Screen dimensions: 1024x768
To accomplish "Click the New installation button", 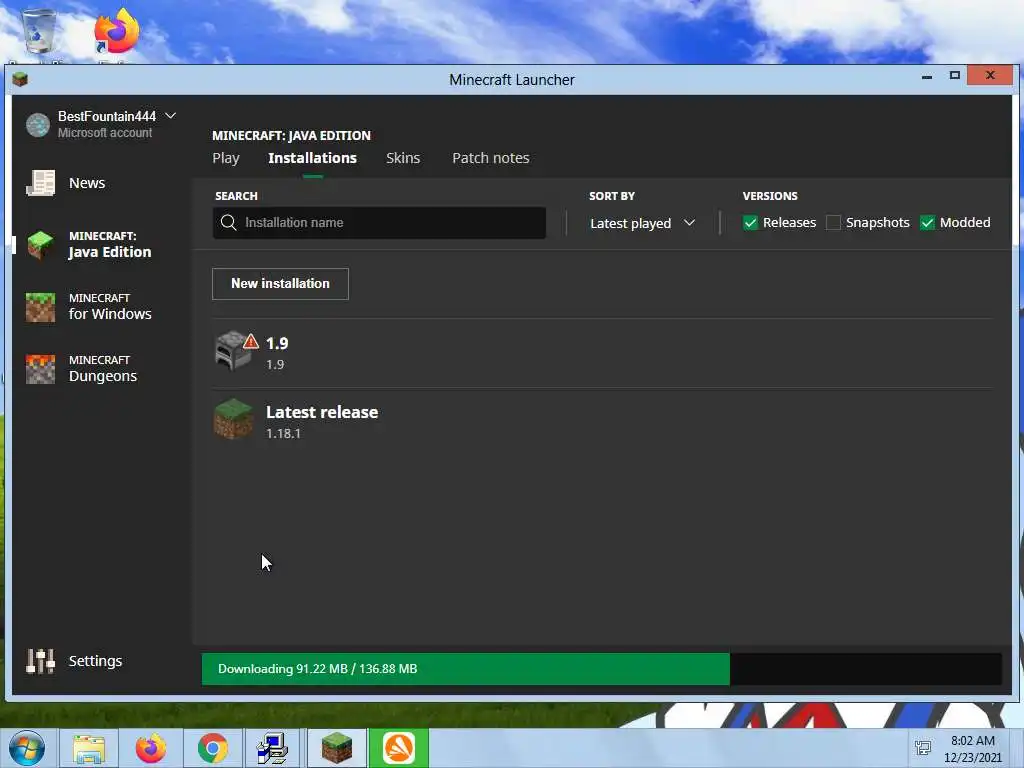I will 280,283.
